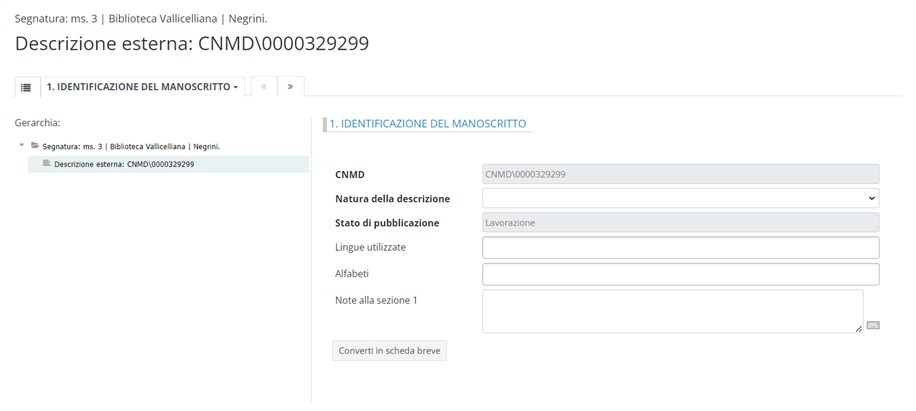
Task: Expand the 1. Identificazione del manoscritto menu
Action: click(142, 87)
